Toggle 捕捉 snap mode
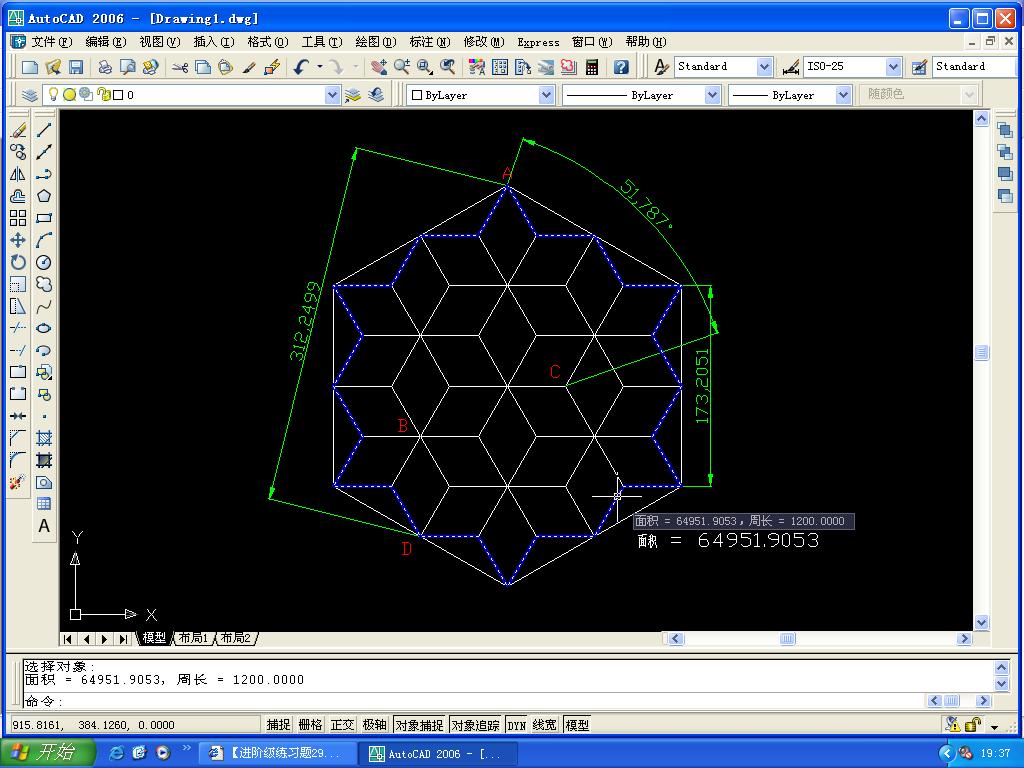The image size is (1024, 768). tap(278, 725)
